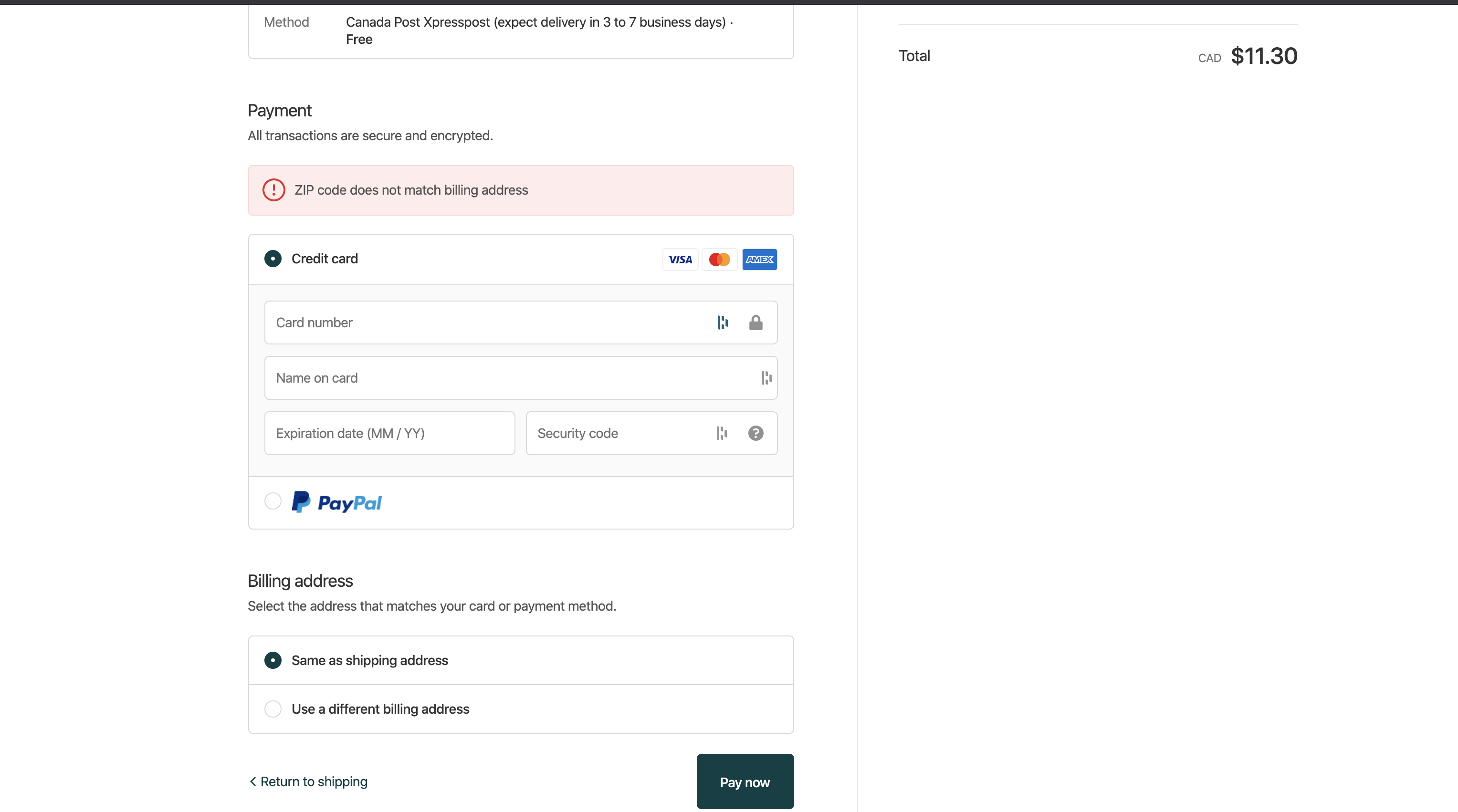Click the security code help question mark
The height and width of the screenshot is (812, 1458).
tap(755, 434)
